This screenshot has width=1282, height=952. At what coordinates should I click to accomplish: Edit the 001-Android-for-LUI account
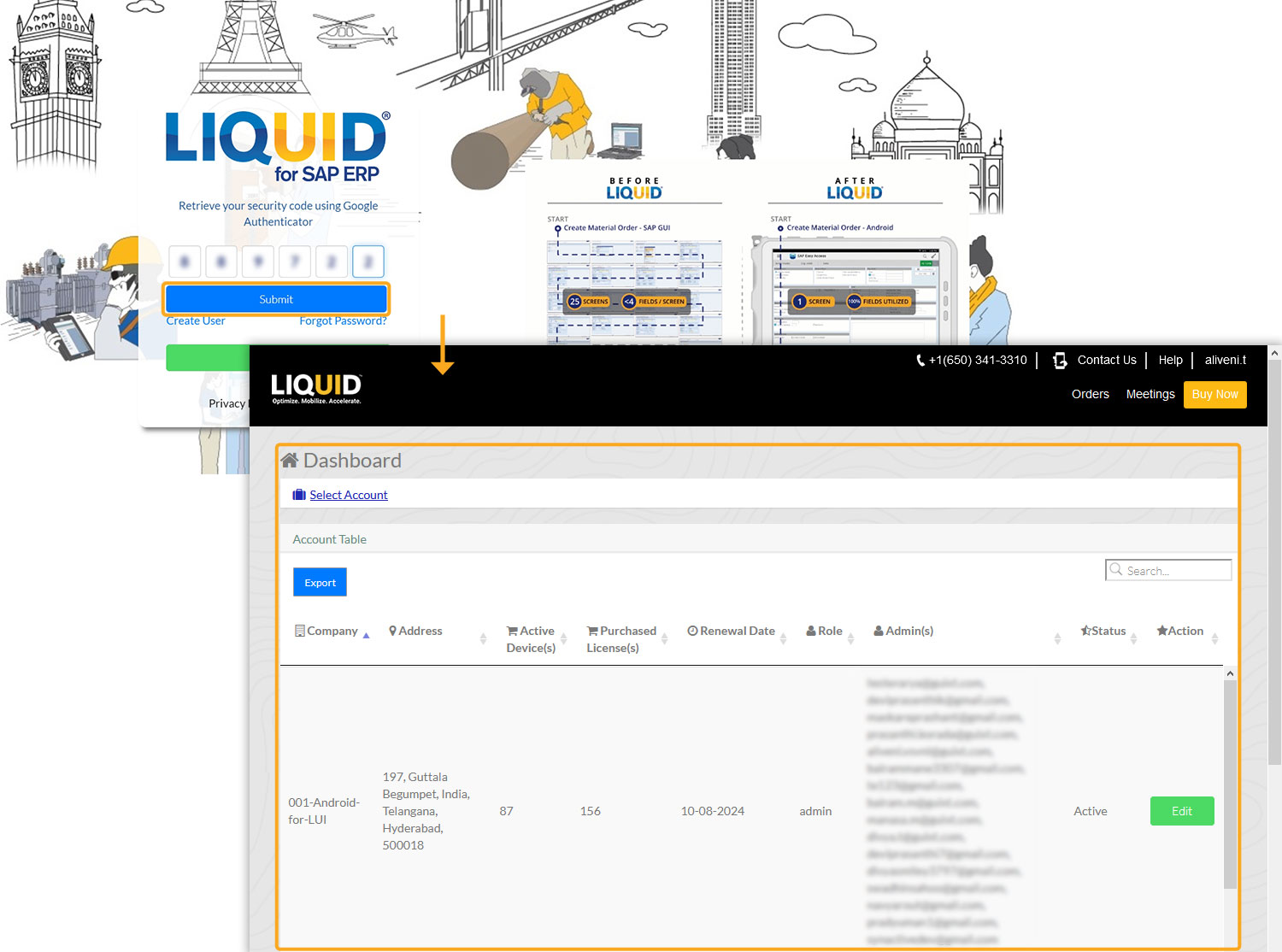tap(1182, 811)
